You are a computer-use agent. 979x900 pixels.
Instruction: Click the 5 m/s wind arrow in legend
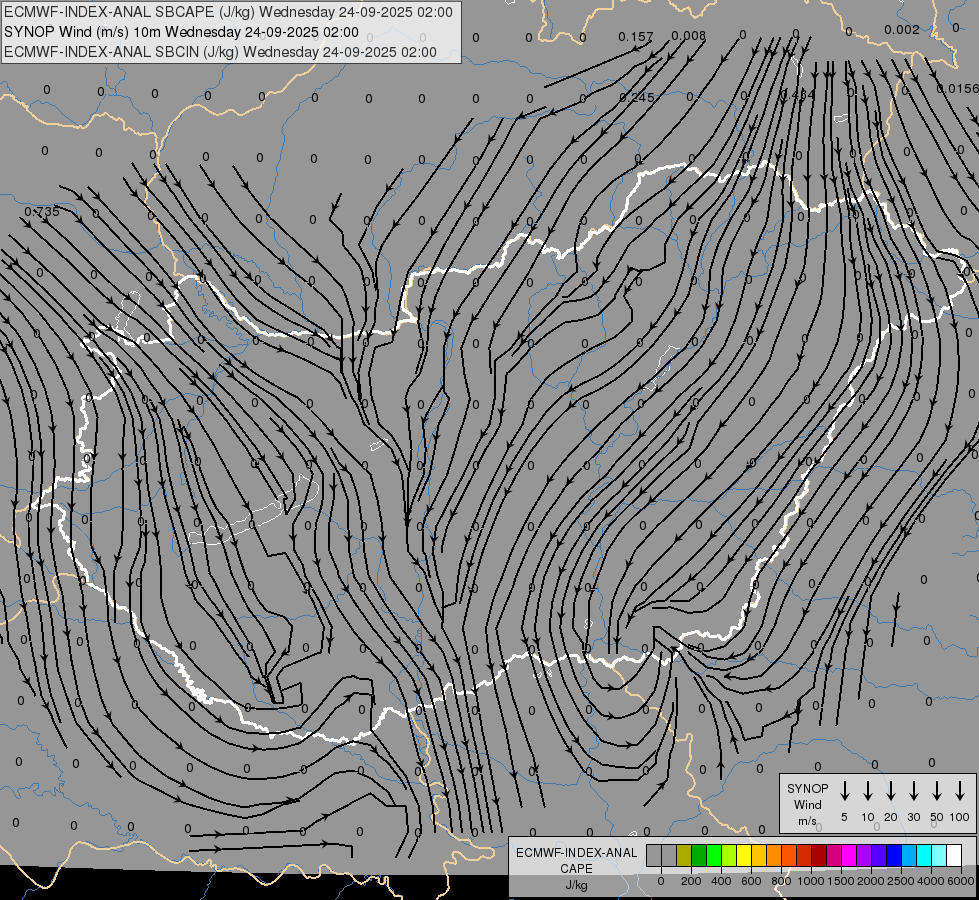pyautogui.click(x=844, y=791)
